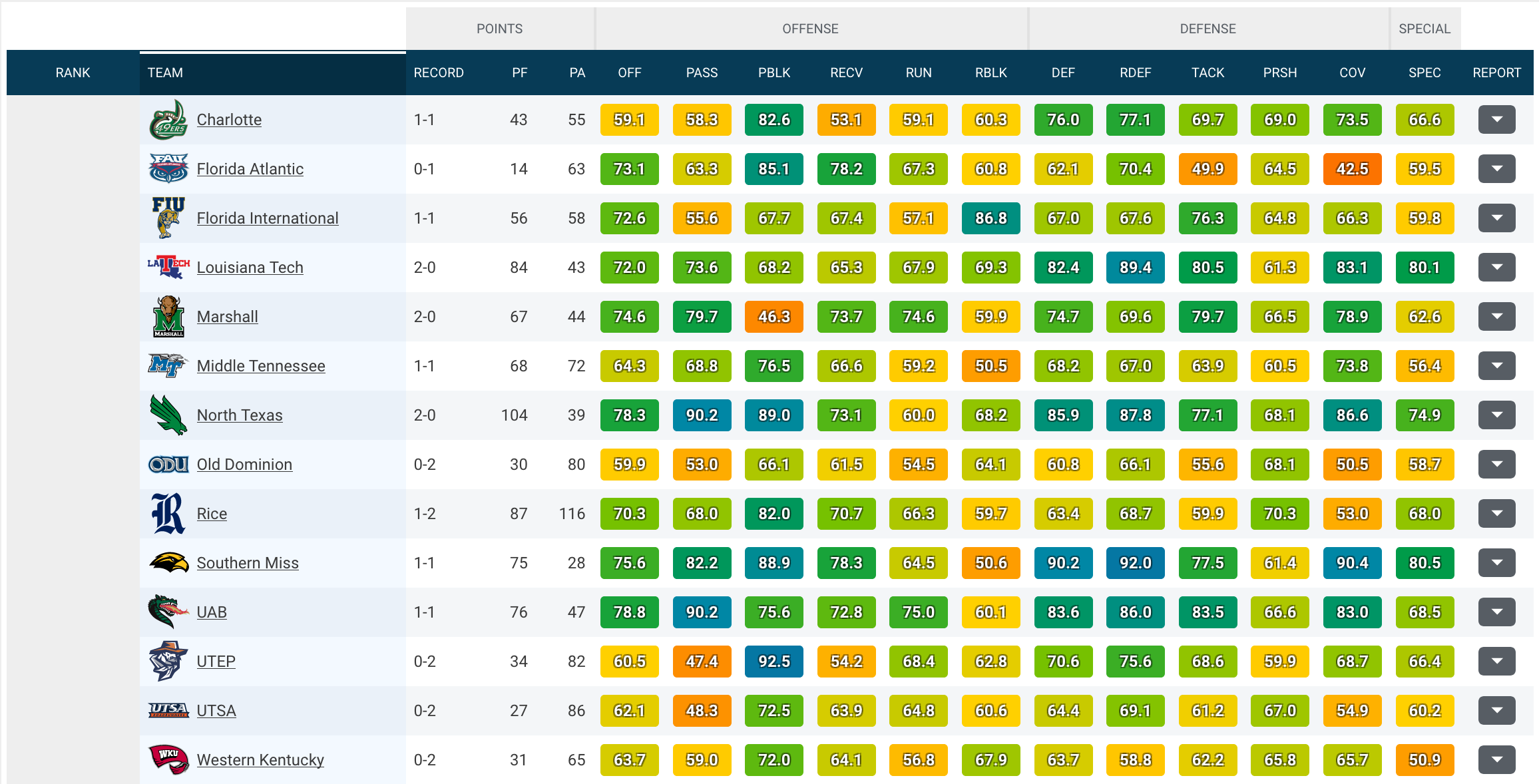Open the Florida Atlantic team link
This screenshot has height=784, width=1539.
[250, 169]
